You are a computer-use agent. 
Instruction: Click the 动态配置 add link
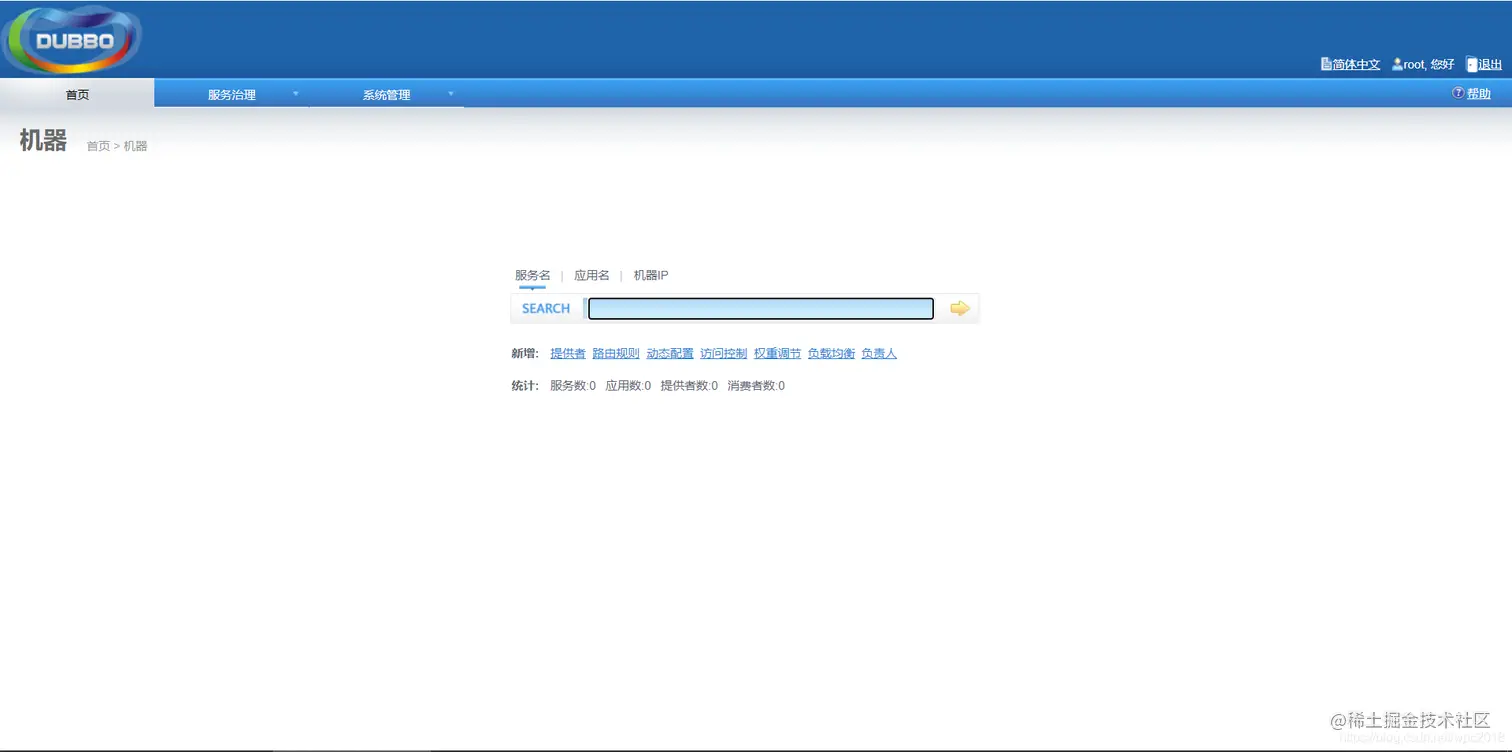pos(670,353)
